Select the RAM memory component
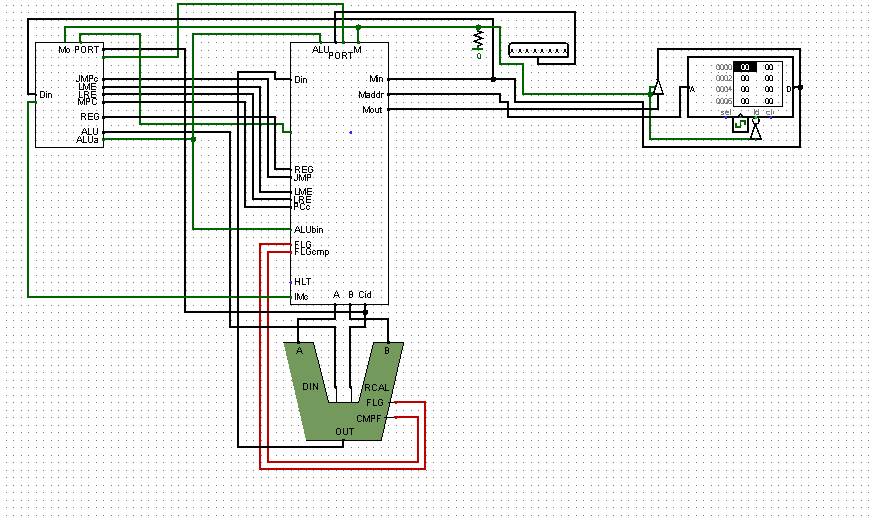Viewport: 873px width, 520px height. [x=740, y=88]
